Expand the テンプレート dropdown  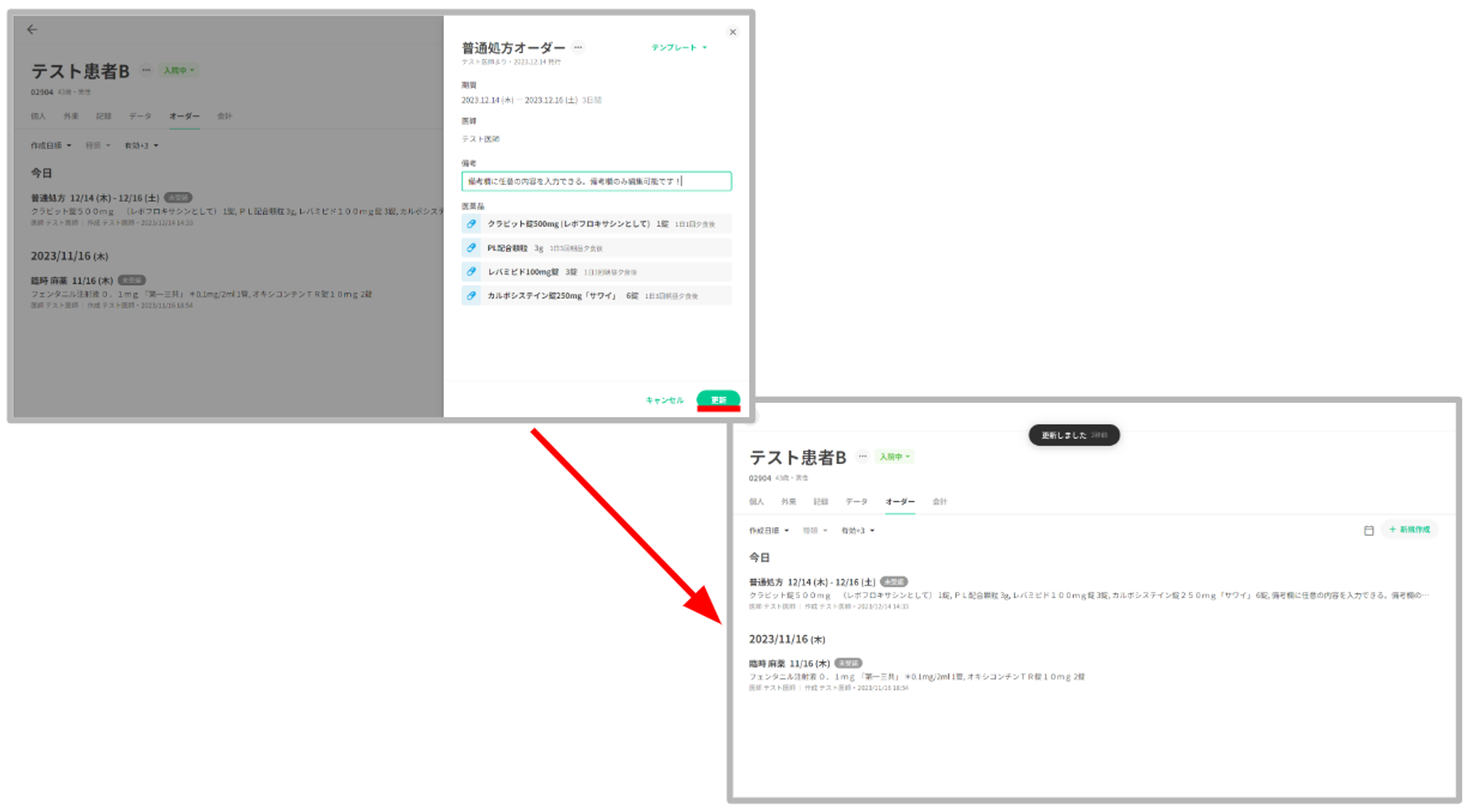tap(679, 48)
